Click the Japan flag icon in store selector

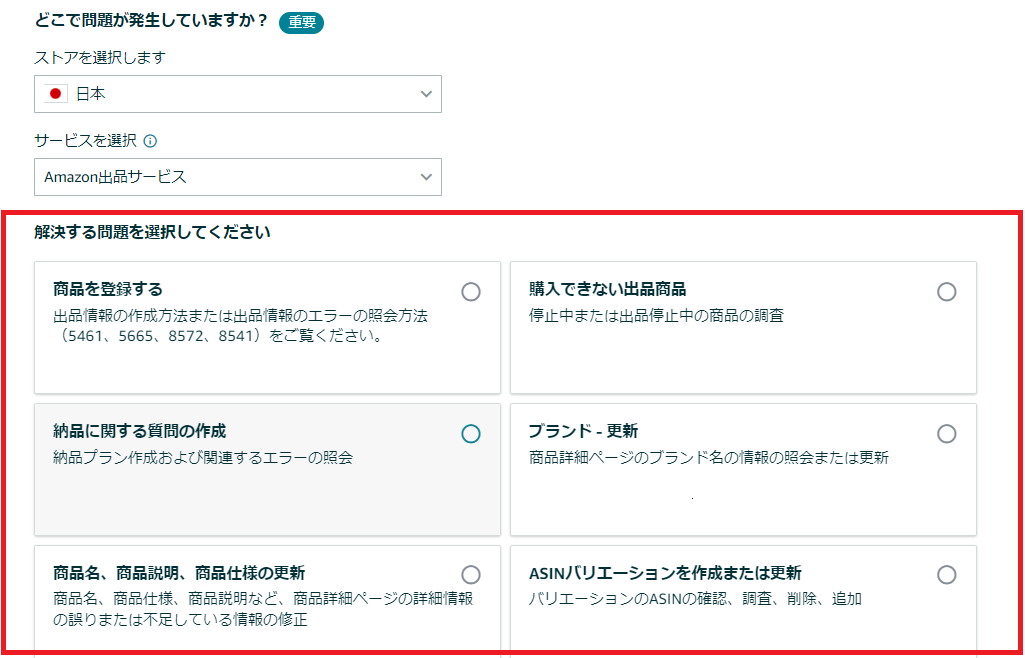[x=56, y=94]
